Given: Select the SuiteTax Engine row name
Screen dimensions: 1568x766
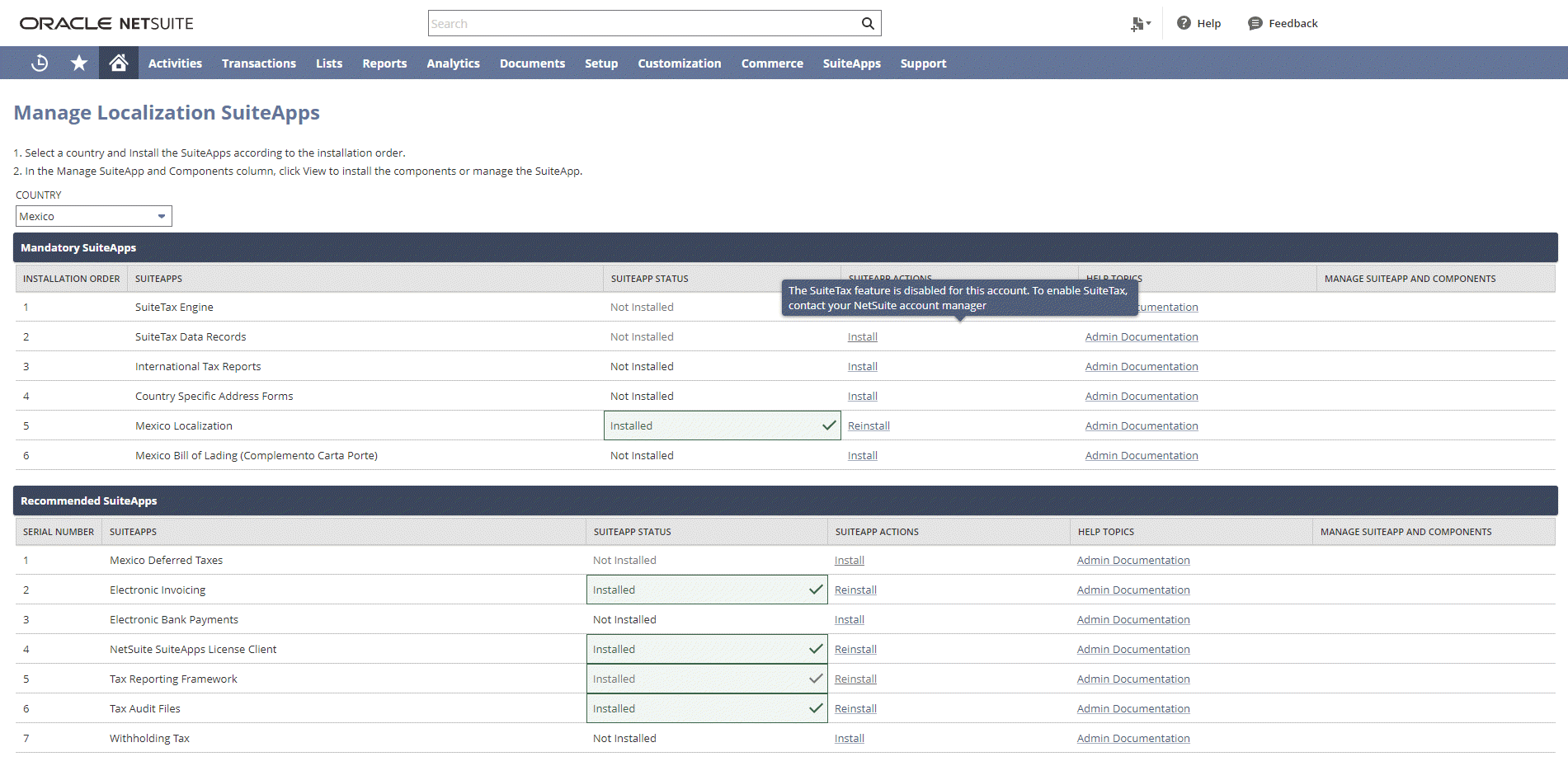Looking at the screenshot, I should click(174, 307).
